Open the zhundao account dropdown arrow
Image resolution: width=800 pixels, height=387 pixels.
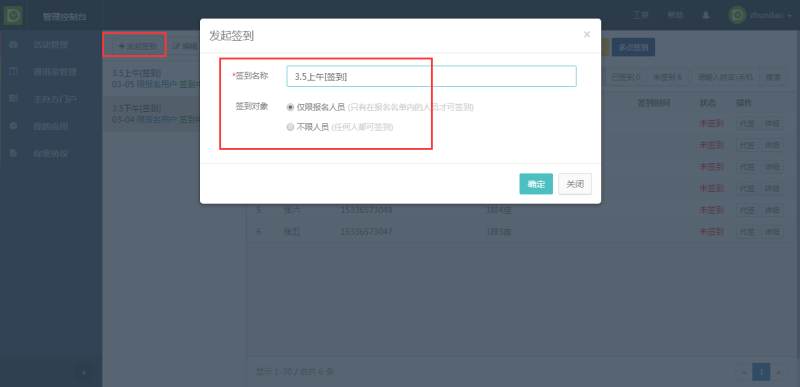click(x=790, y=16)
